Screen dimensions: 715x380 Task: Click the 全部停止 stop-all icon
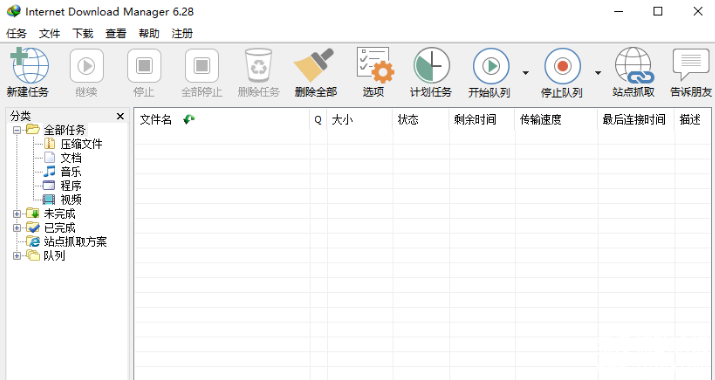(202, 66)
